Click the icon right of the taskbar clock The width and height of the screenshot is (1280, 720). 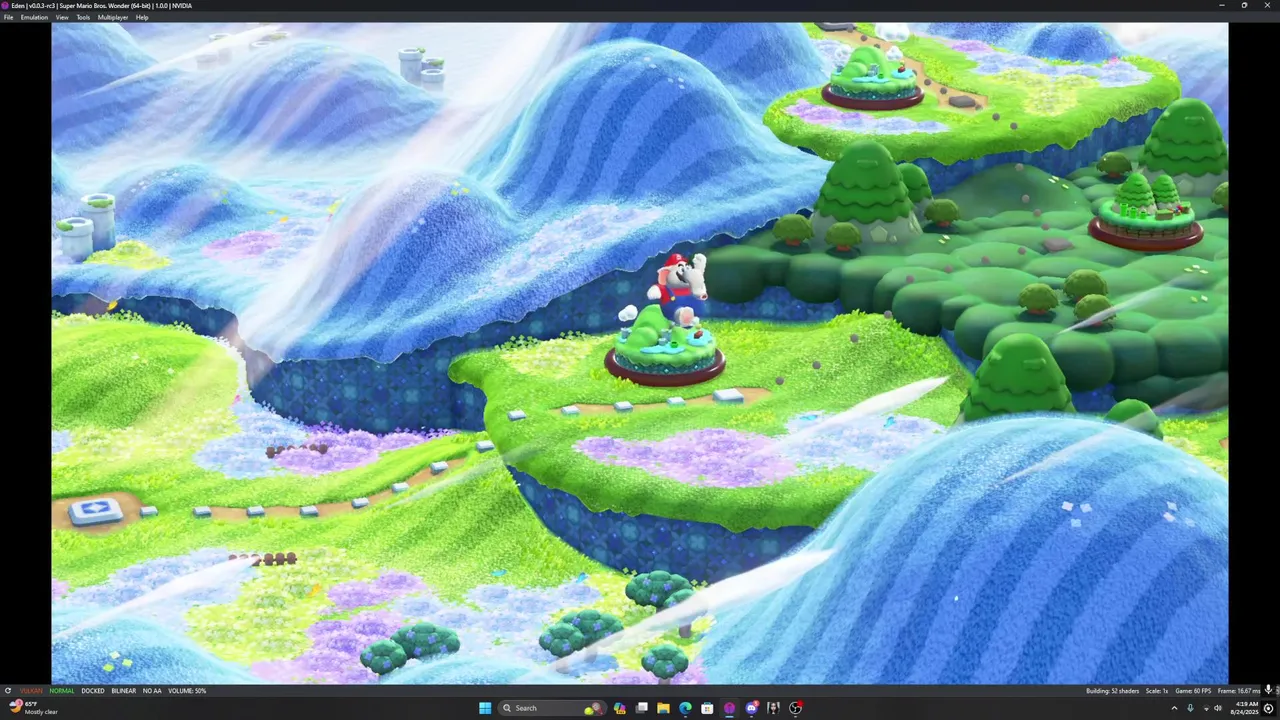(1269, 708)
